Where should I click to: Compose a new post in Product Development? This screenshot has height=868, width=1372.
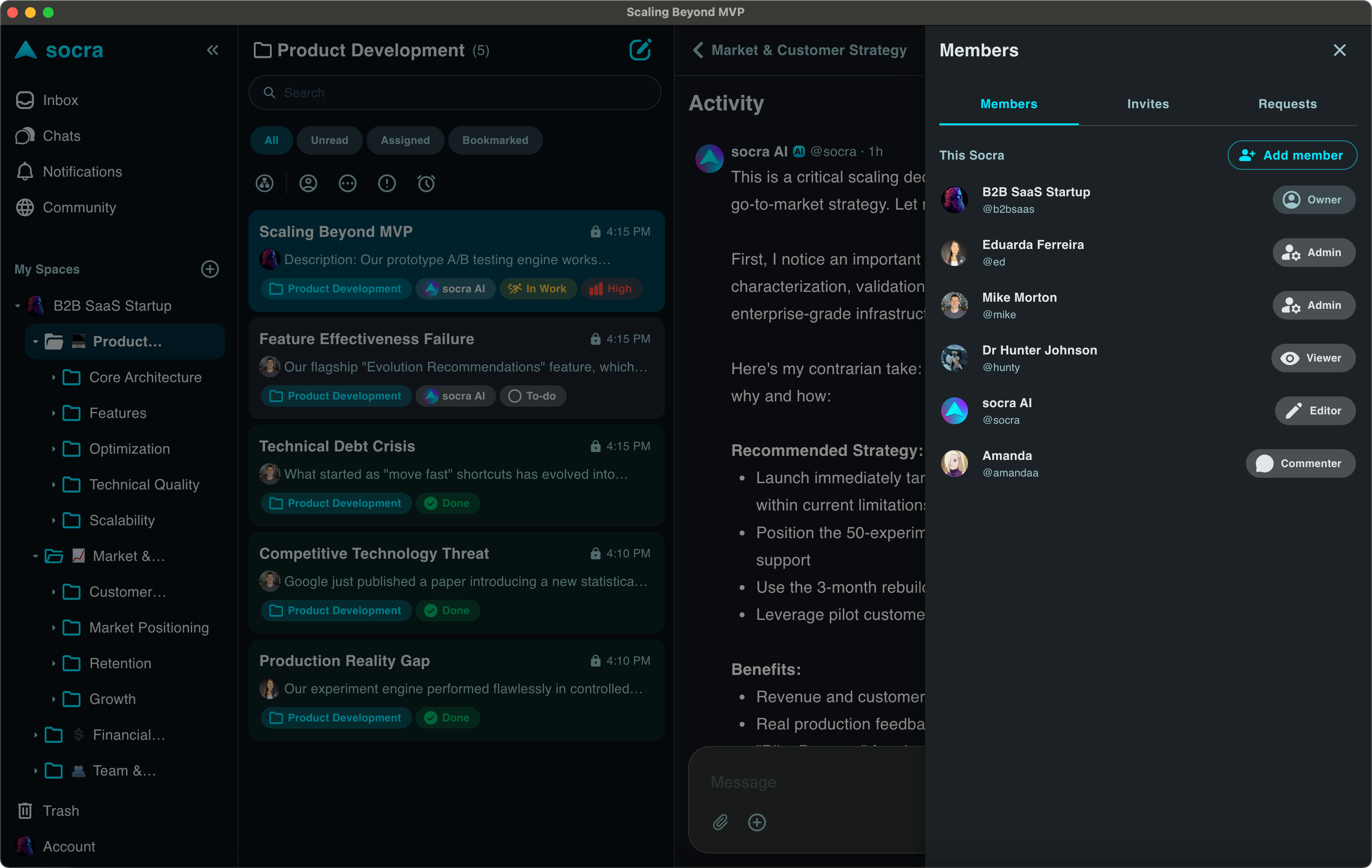click(640, 50)
